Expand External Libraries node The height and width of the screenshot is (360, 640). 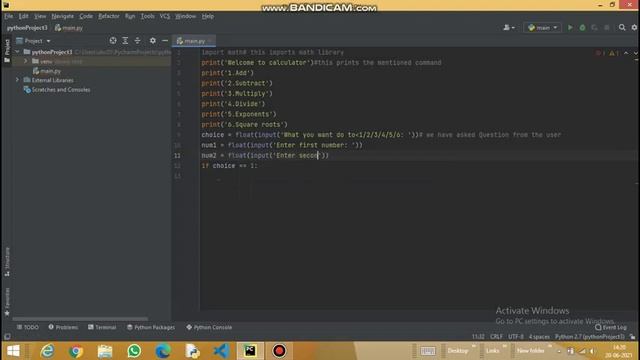tap(17, 80)
